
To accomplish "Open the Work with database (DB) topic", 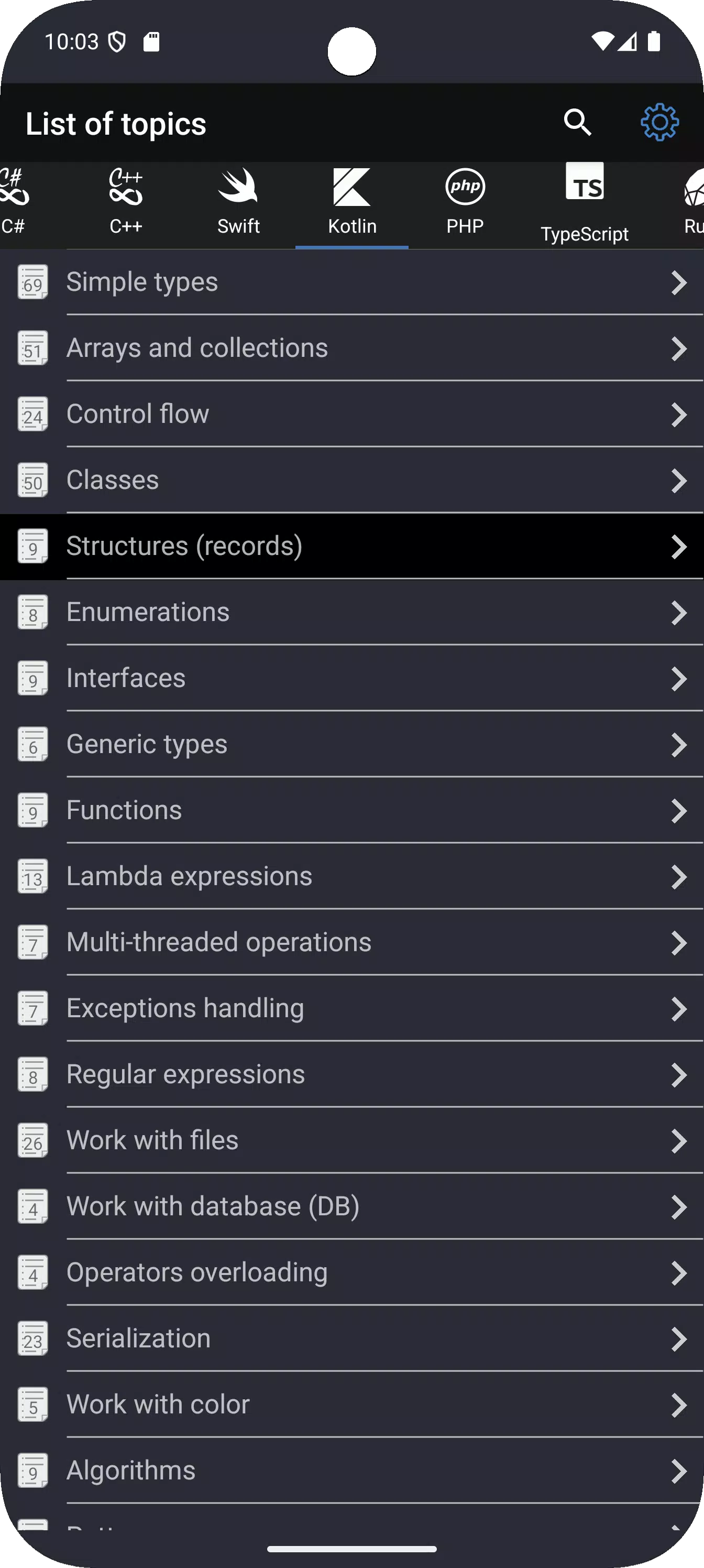I will click(351, 1206).
